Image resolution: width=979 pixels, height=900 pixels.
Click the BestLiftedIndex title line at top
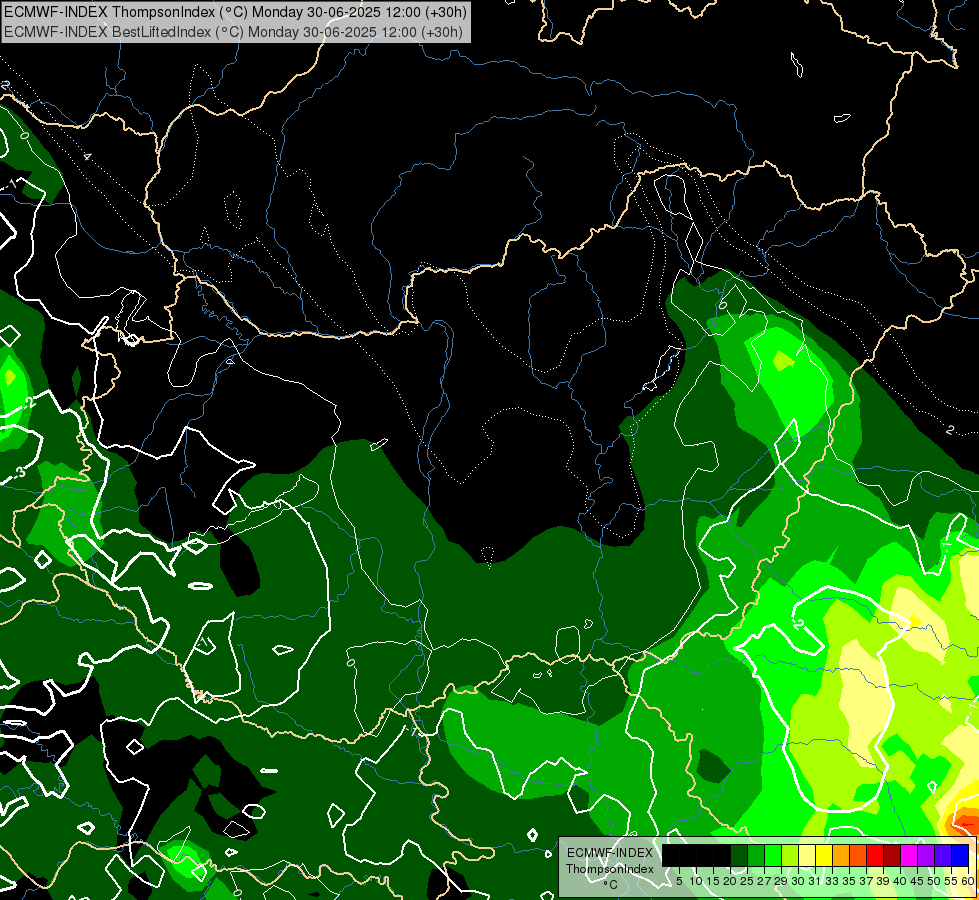[234, 32]
